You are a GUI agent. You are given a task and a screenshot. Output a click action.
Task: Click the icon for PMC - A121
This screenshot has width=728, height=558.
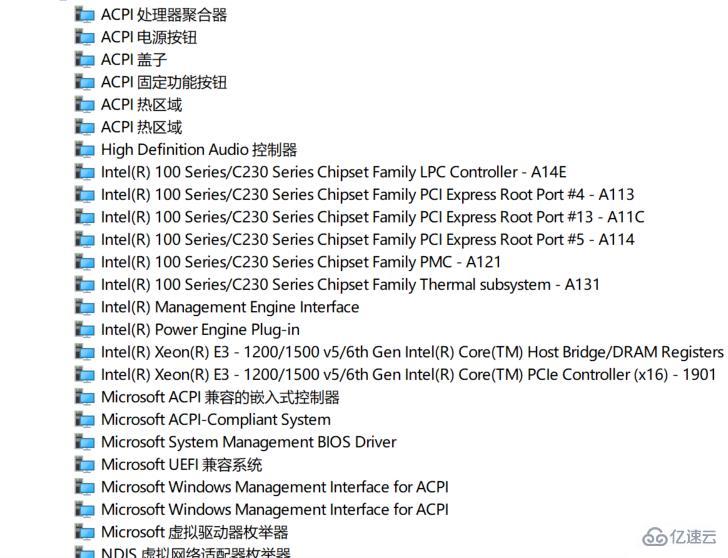pyautogui.click(x=85, y=262)
